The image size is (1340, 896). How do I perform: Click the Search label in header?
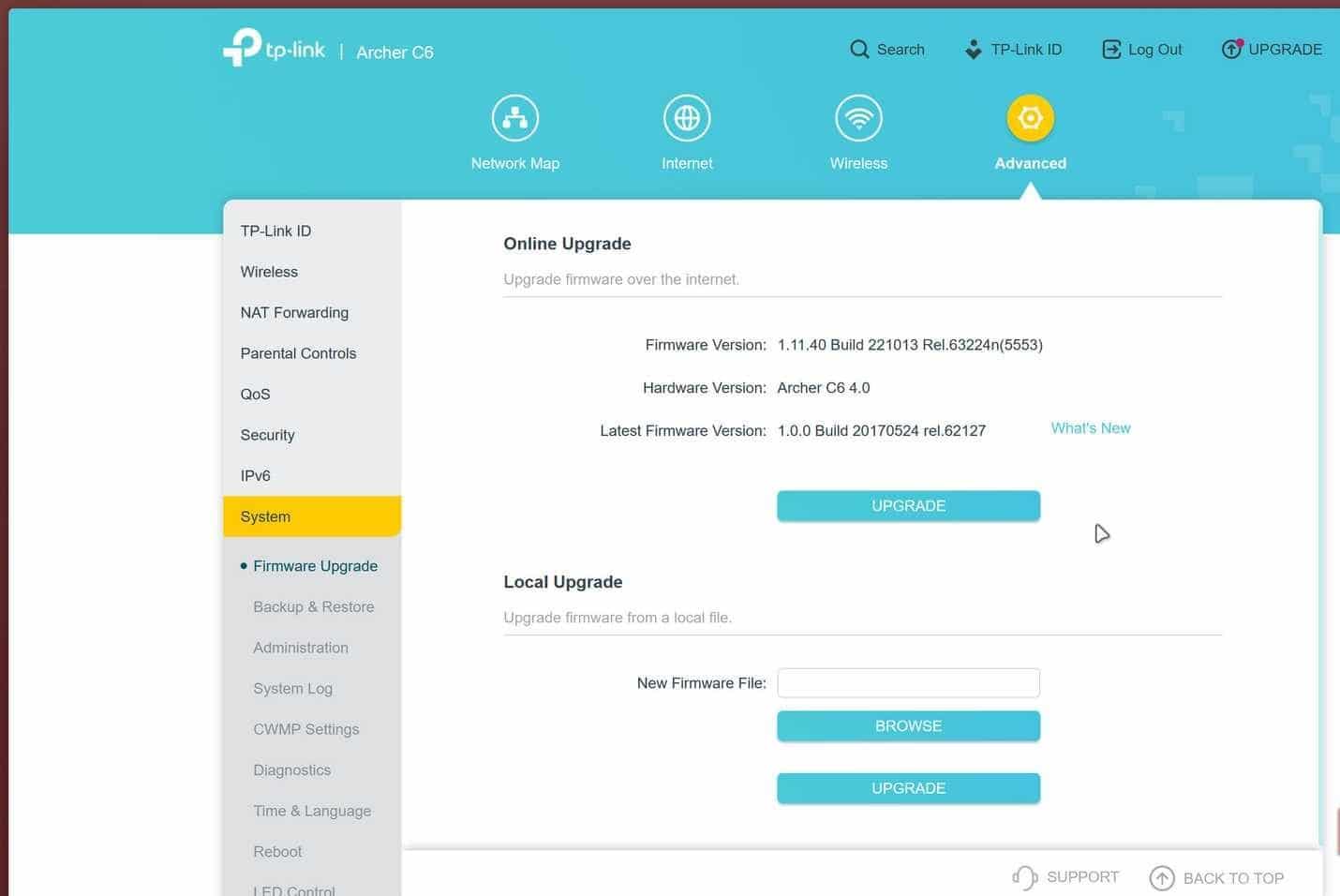(x=901, y=50)
